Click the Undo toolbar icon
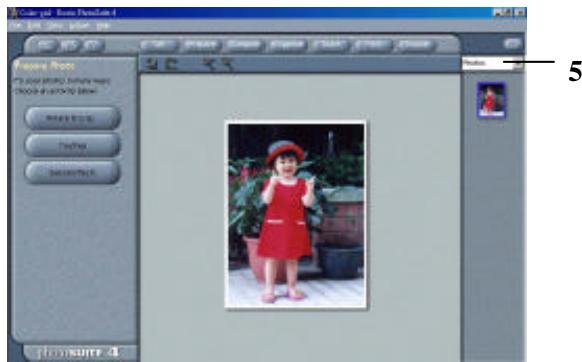The image size is (582, 362). click(x=152, y=64)
